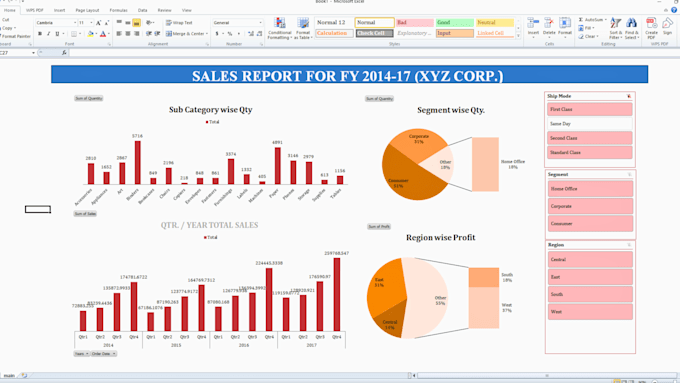Clear filter on Ship Mode slicer
This screenshot has width=680, height=383.
point(629,96)
